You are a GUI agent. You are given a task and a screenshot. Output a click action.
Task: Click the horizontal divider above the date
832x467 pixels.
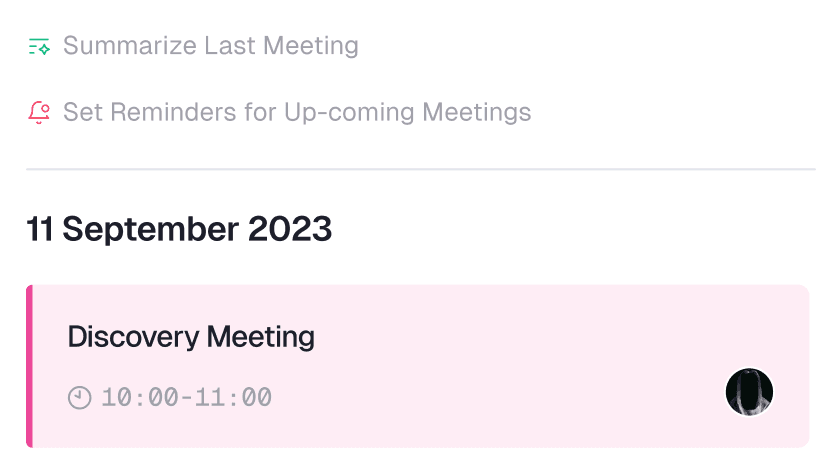click(x=420, y=170)
